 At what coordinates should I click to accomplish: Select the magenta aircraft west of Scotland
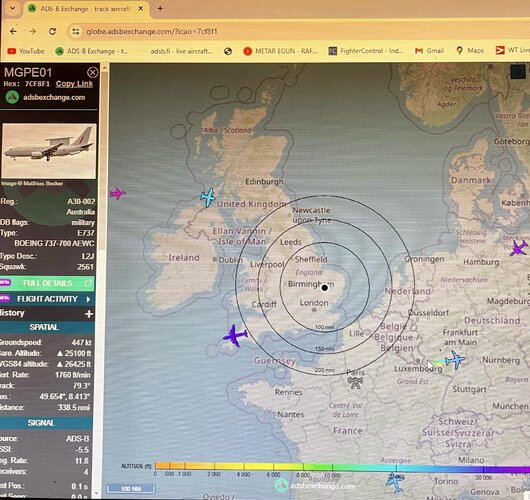(x=117, y=194)
